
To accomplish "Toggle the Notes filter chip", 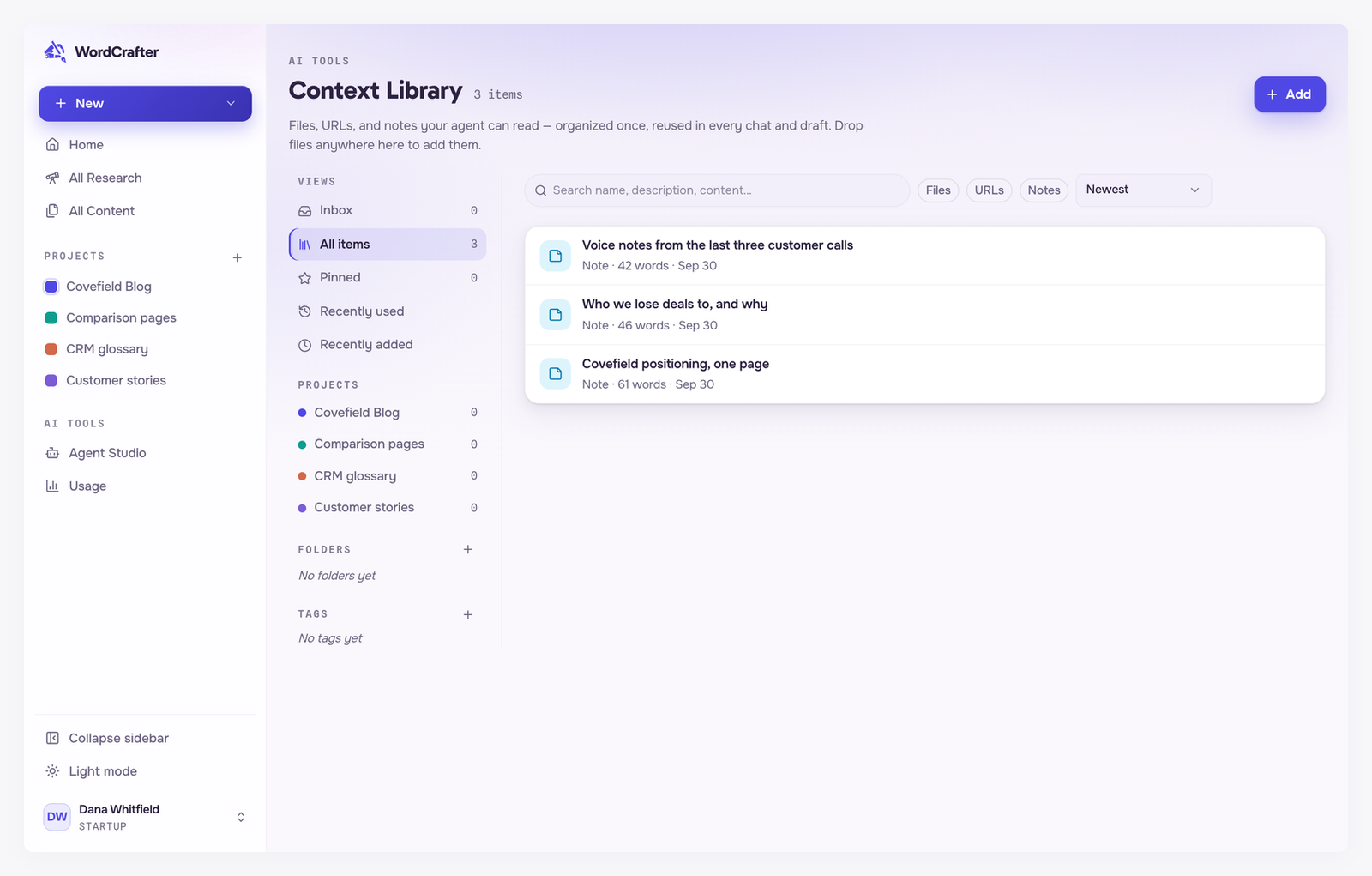I will pos(1044,190).
